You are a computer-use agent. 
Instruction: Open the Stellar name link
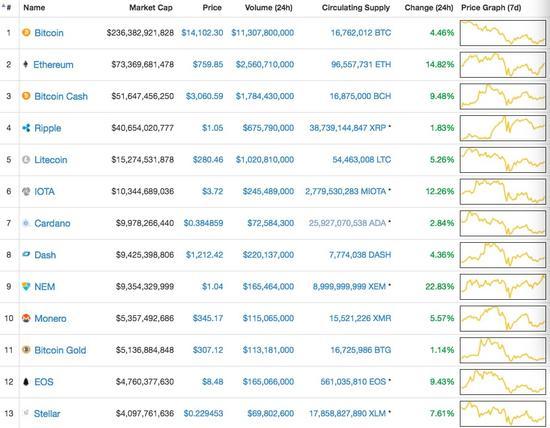47,414
